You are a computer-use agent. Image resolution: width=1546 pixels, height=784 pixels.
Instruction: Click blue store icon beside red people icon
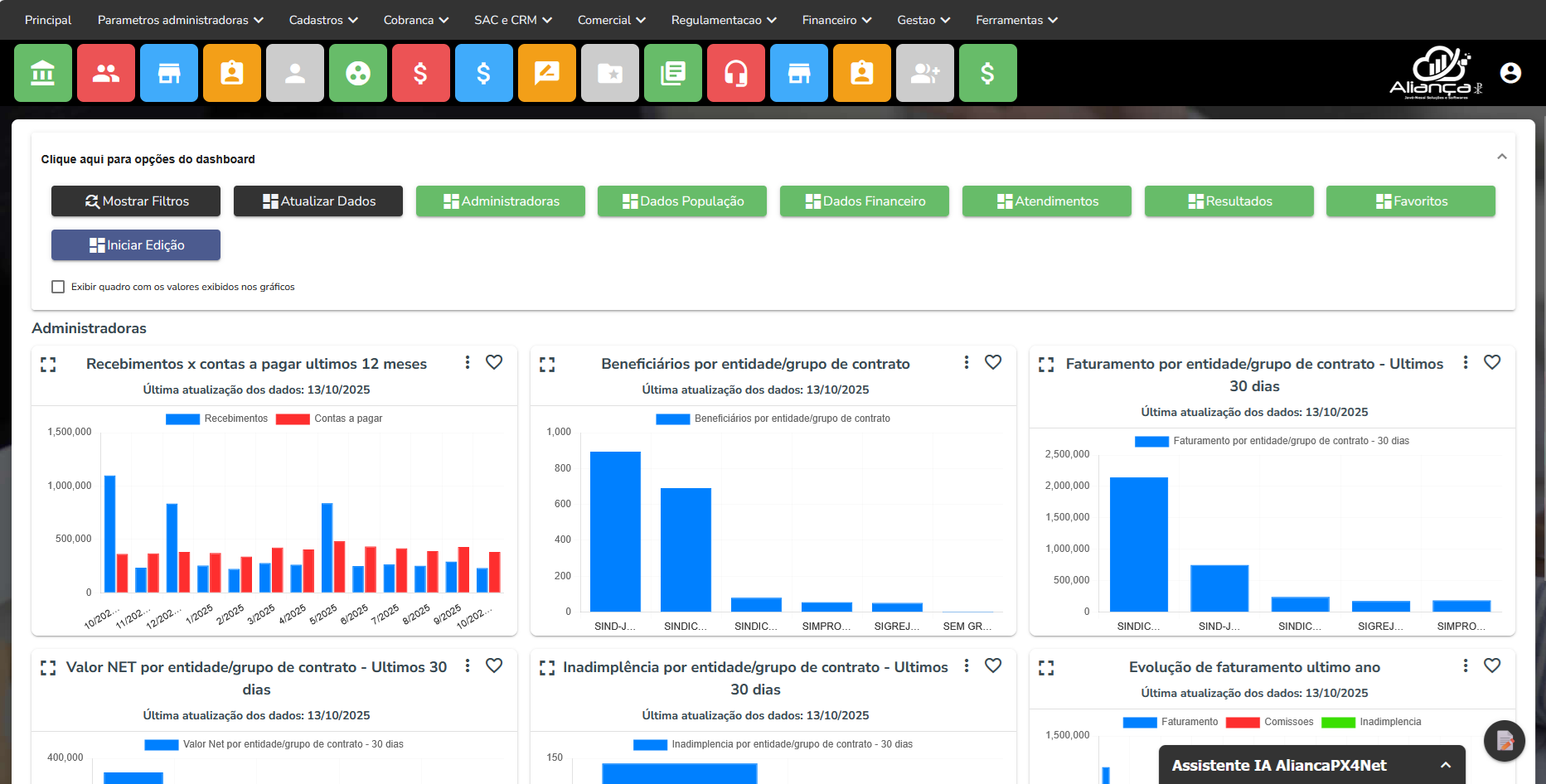169,74
